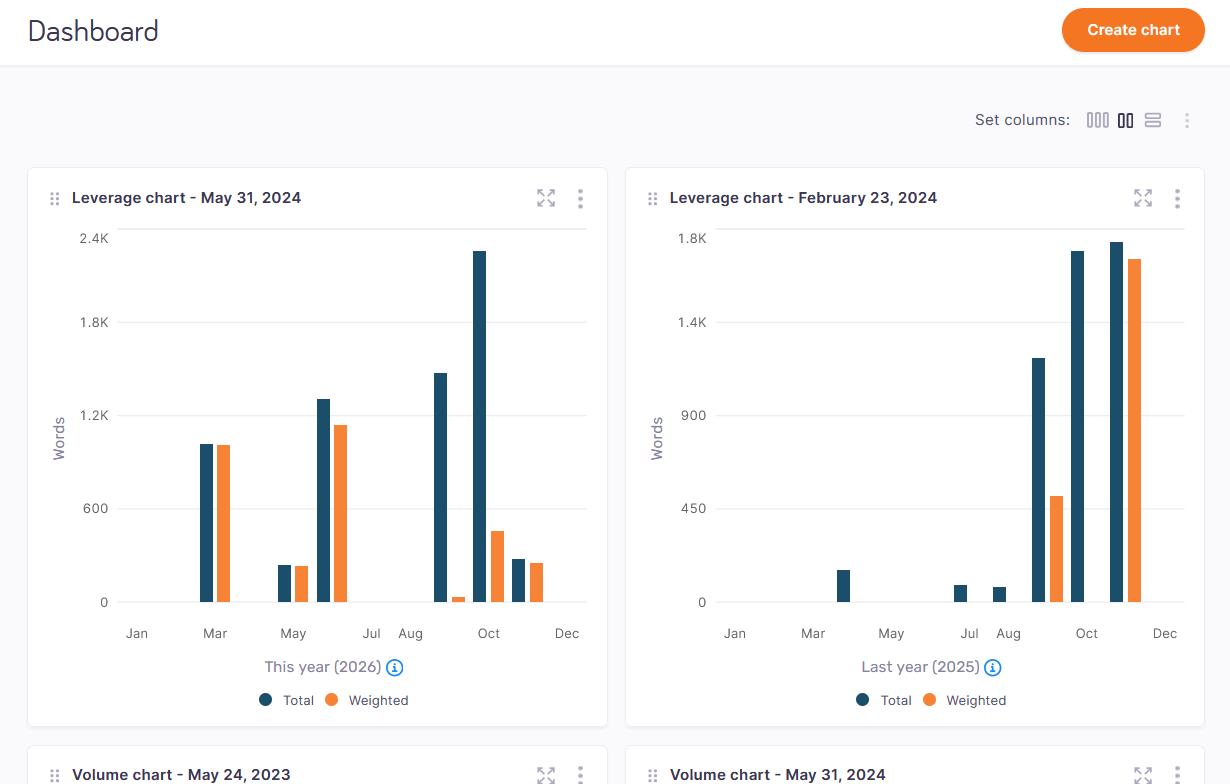This screenshot has width=1230, height=784.
Task: Set dashboard layout to single column rows
Action: (1153, 120)
